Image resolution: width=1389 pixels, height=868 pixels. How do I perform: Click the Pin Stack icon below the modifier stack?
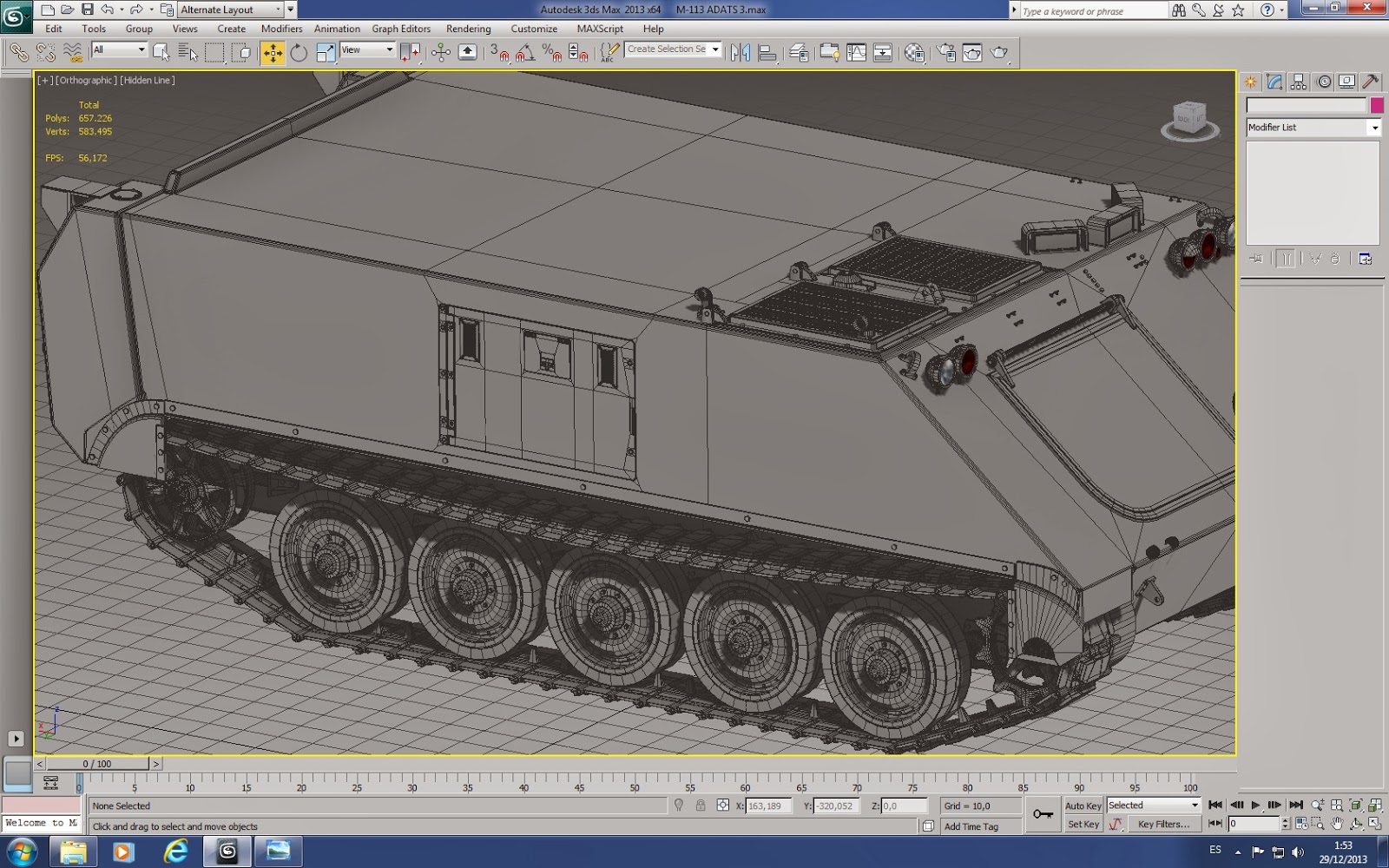(x=1257, y=258)
